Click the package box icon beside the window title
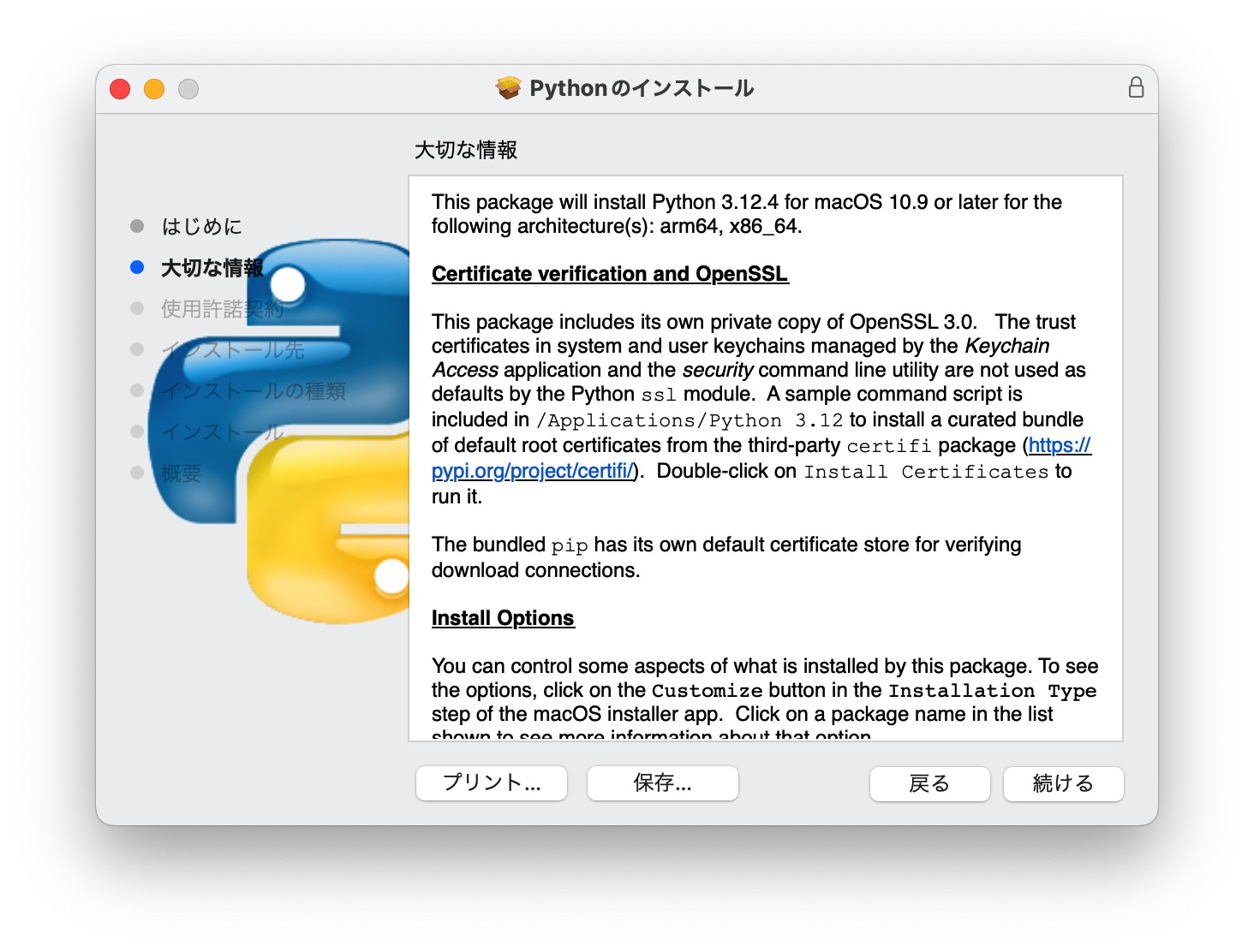The width and height of the screenshot is (1254, 952). tap(508, 88)
